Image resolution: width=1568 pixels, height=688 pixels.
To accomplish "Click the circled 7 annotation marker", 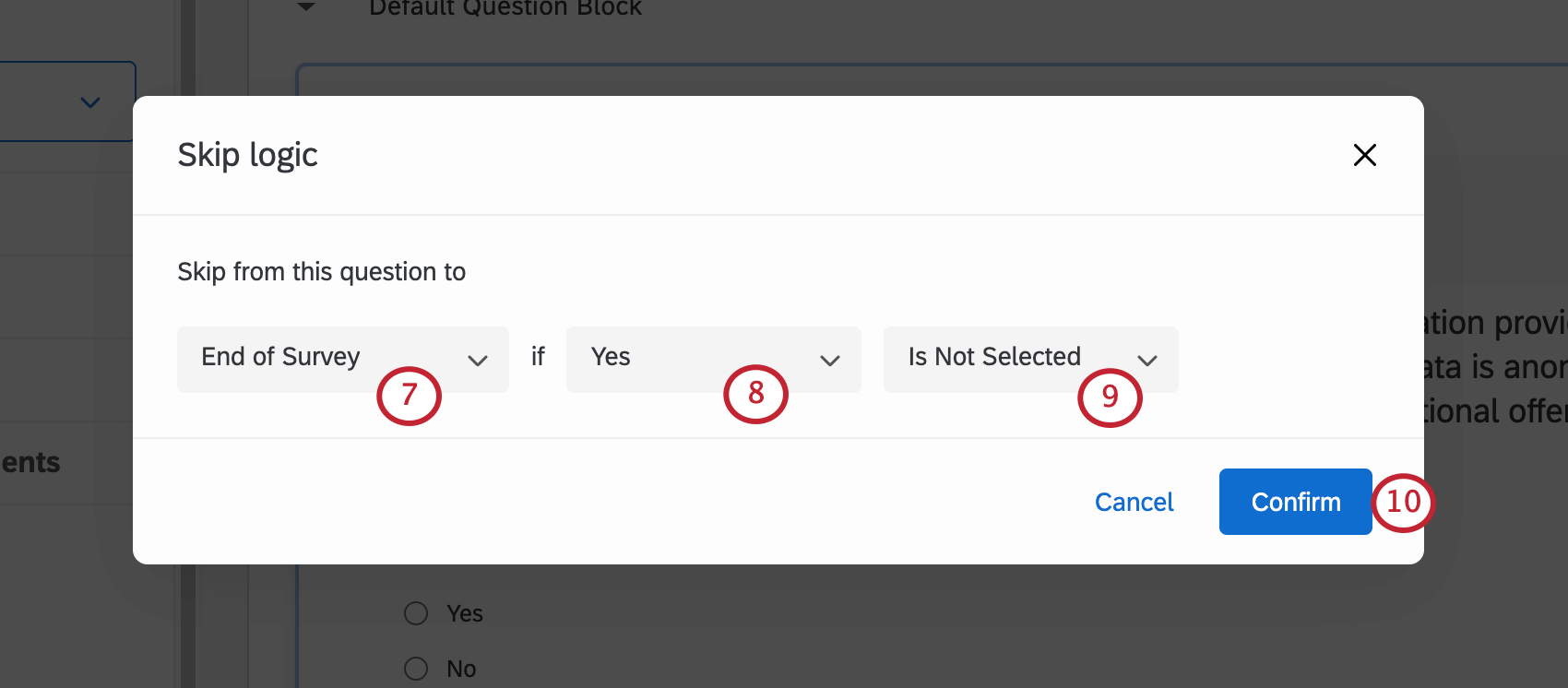I will 409,395.
